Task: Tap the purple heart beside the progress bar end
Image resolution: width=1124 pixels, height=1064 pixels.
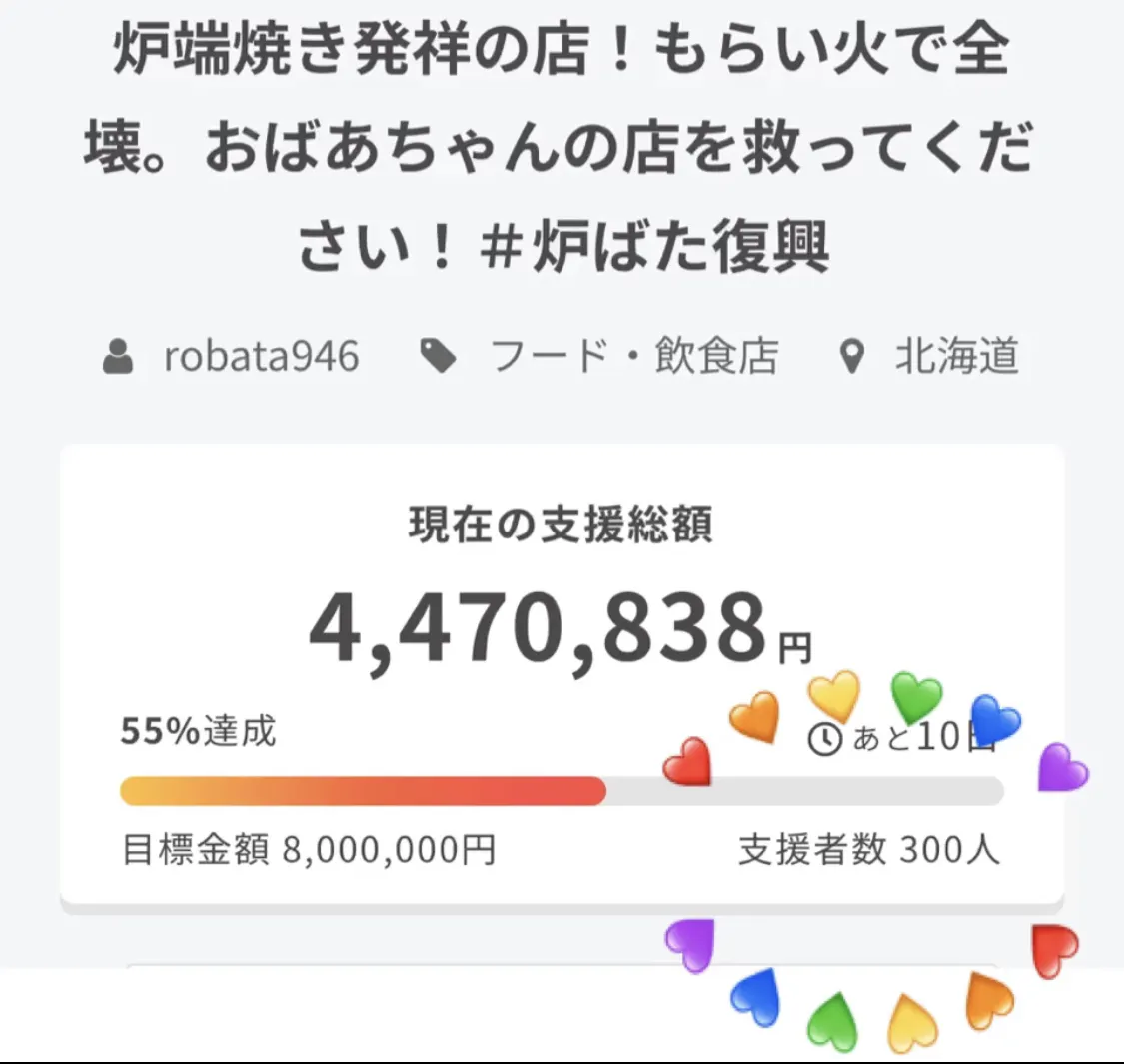Action: click(x=1063, y=768)
